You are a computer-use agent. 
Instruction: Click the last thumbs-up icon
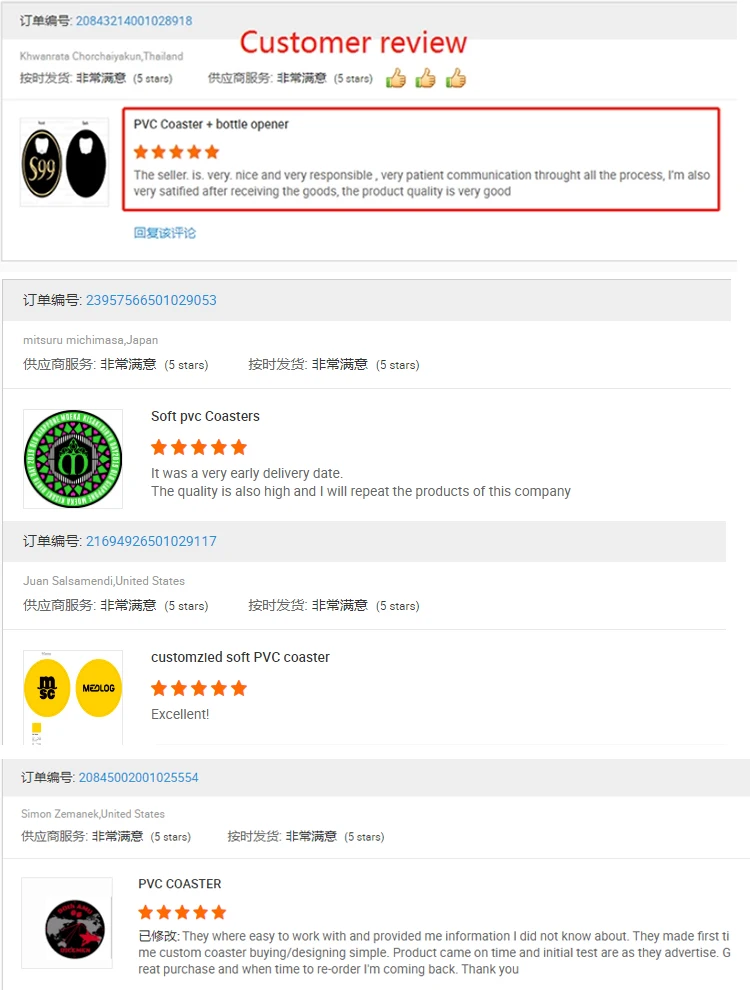tap(456, 78)
